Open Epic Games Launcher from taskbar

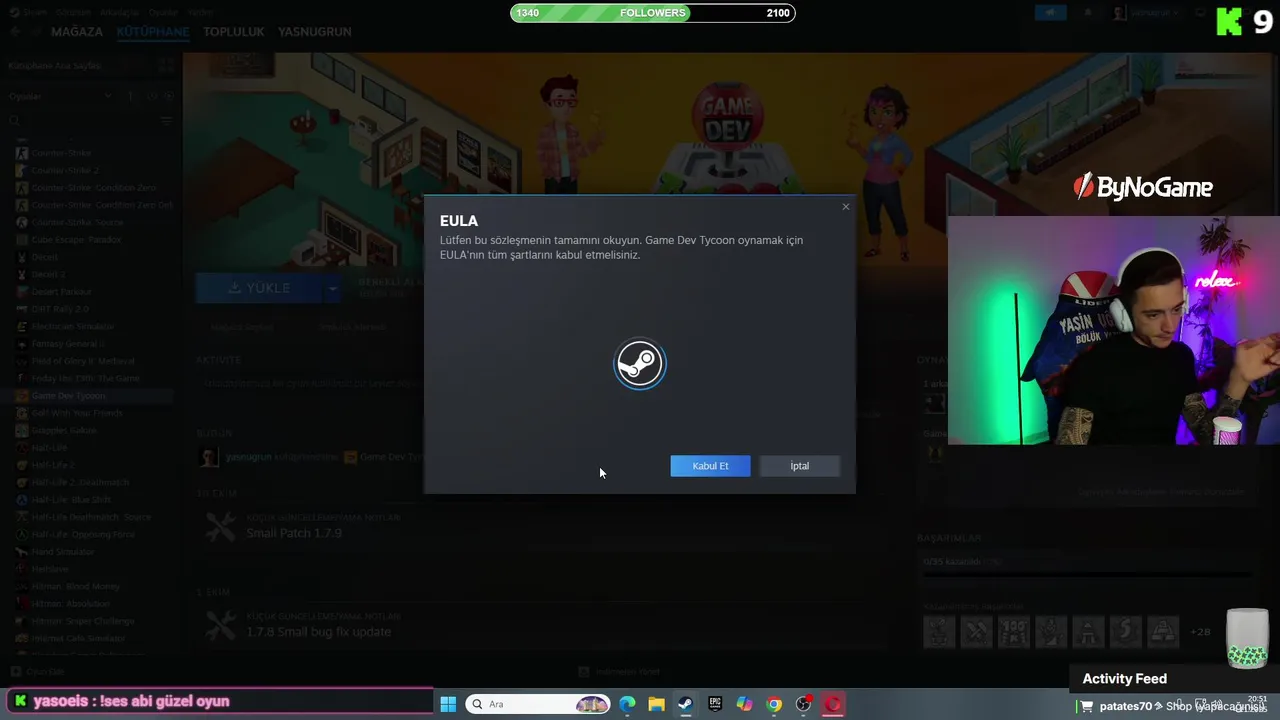tap(715, 704)
